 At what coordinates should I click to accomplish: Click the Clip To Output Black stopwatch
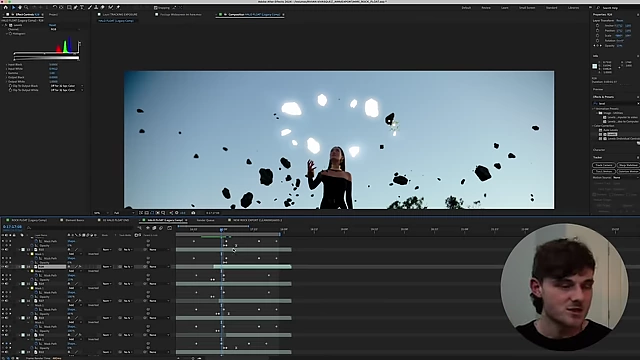[x=10, y=86]
